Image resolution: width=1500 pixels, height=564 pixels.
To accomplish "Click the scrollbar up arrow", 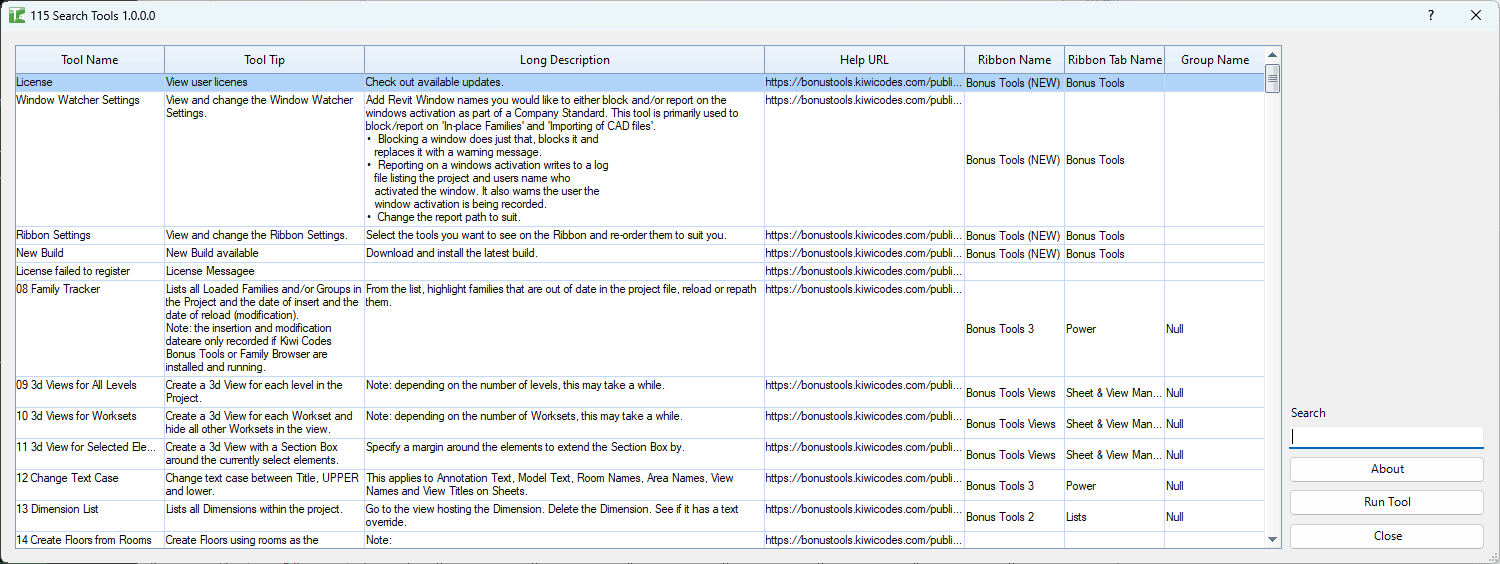I will (1273, 55).
